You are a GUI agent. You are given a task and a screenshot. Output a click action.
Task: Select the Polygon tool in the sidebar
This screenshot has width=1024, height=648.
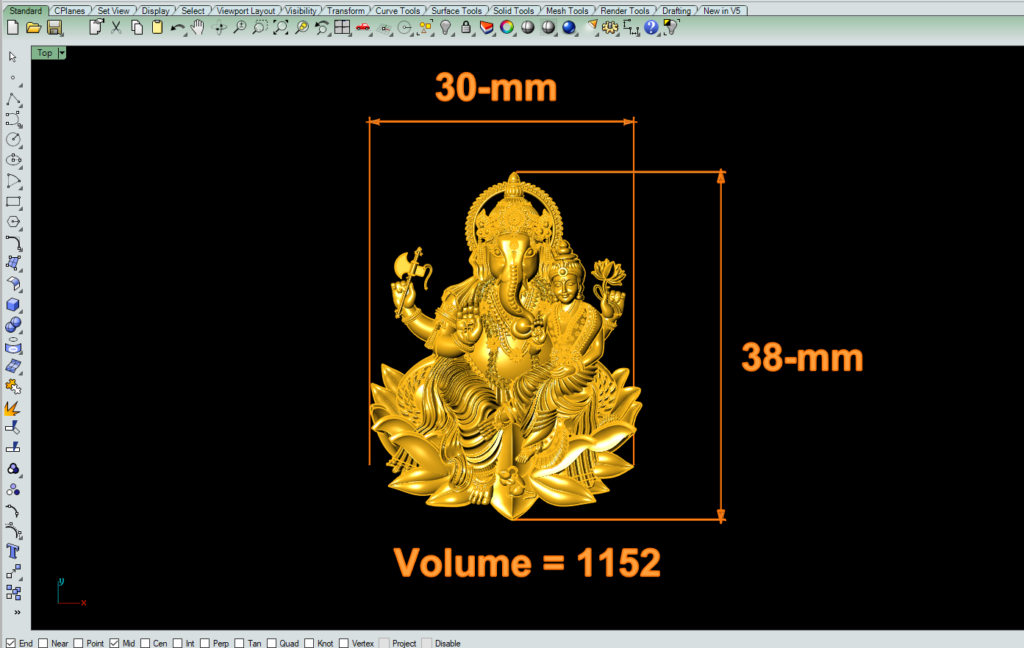point(13,222)
